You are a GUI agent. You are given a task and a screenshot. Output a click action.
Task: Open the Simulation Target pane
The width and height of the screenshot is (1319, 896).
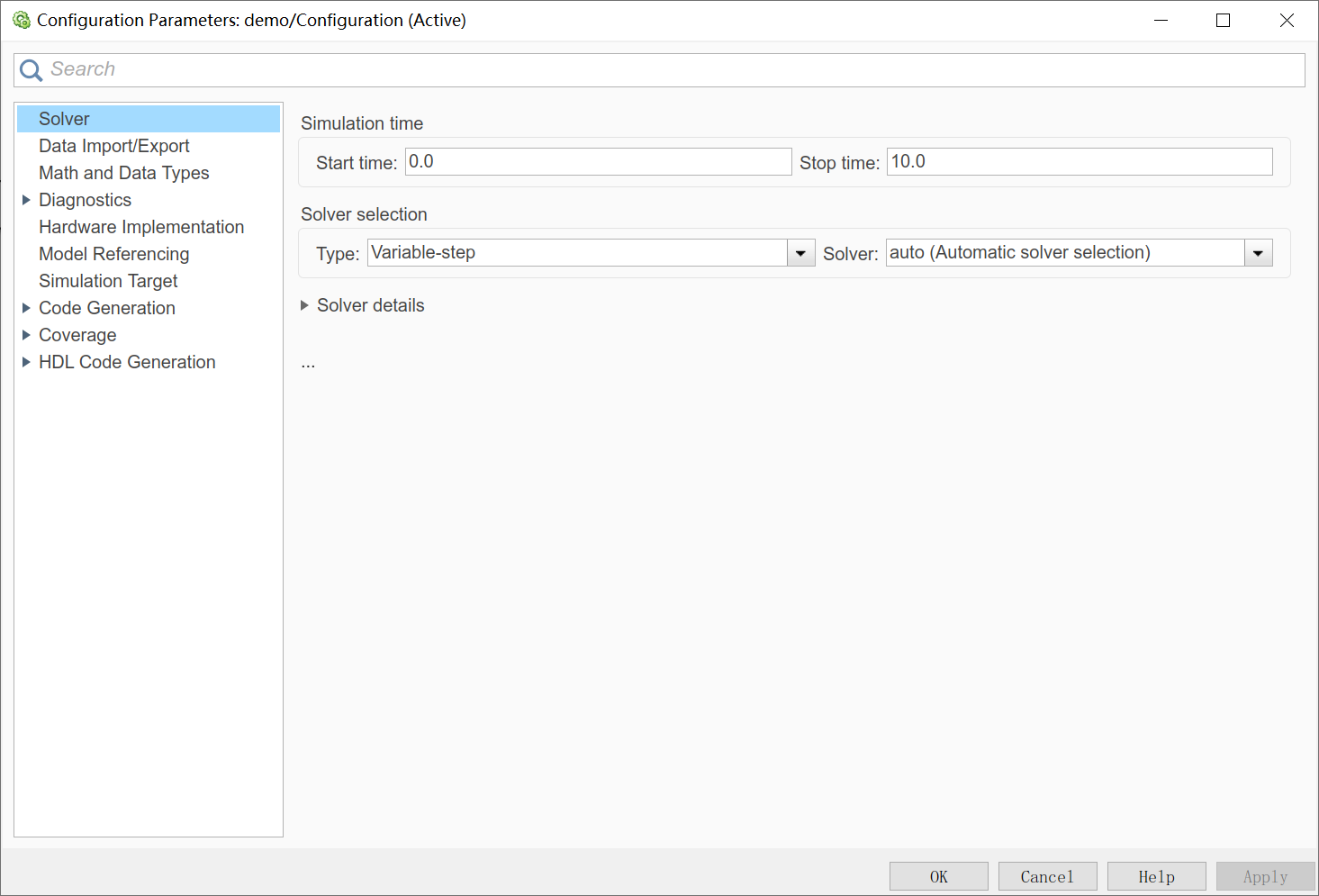coord(108,281)
